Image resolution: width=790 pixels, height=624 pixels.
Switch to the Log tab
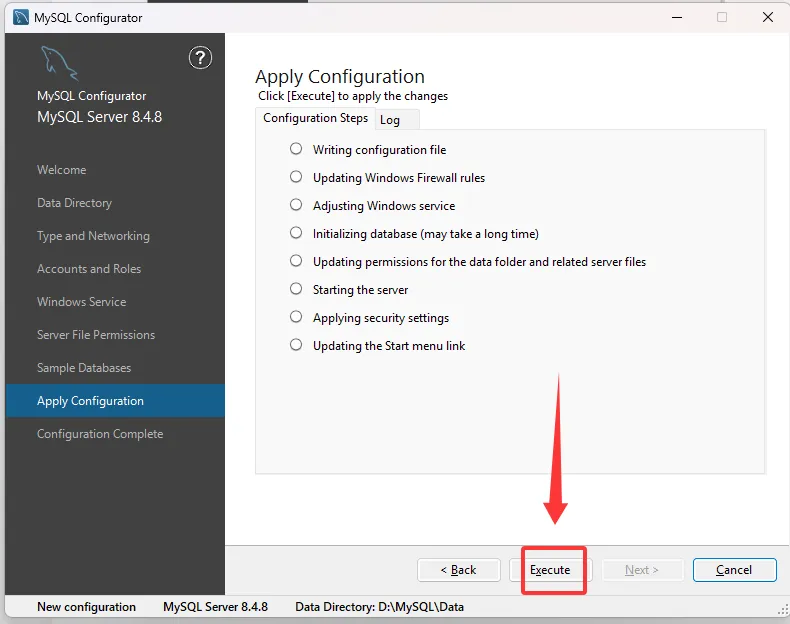397,120
